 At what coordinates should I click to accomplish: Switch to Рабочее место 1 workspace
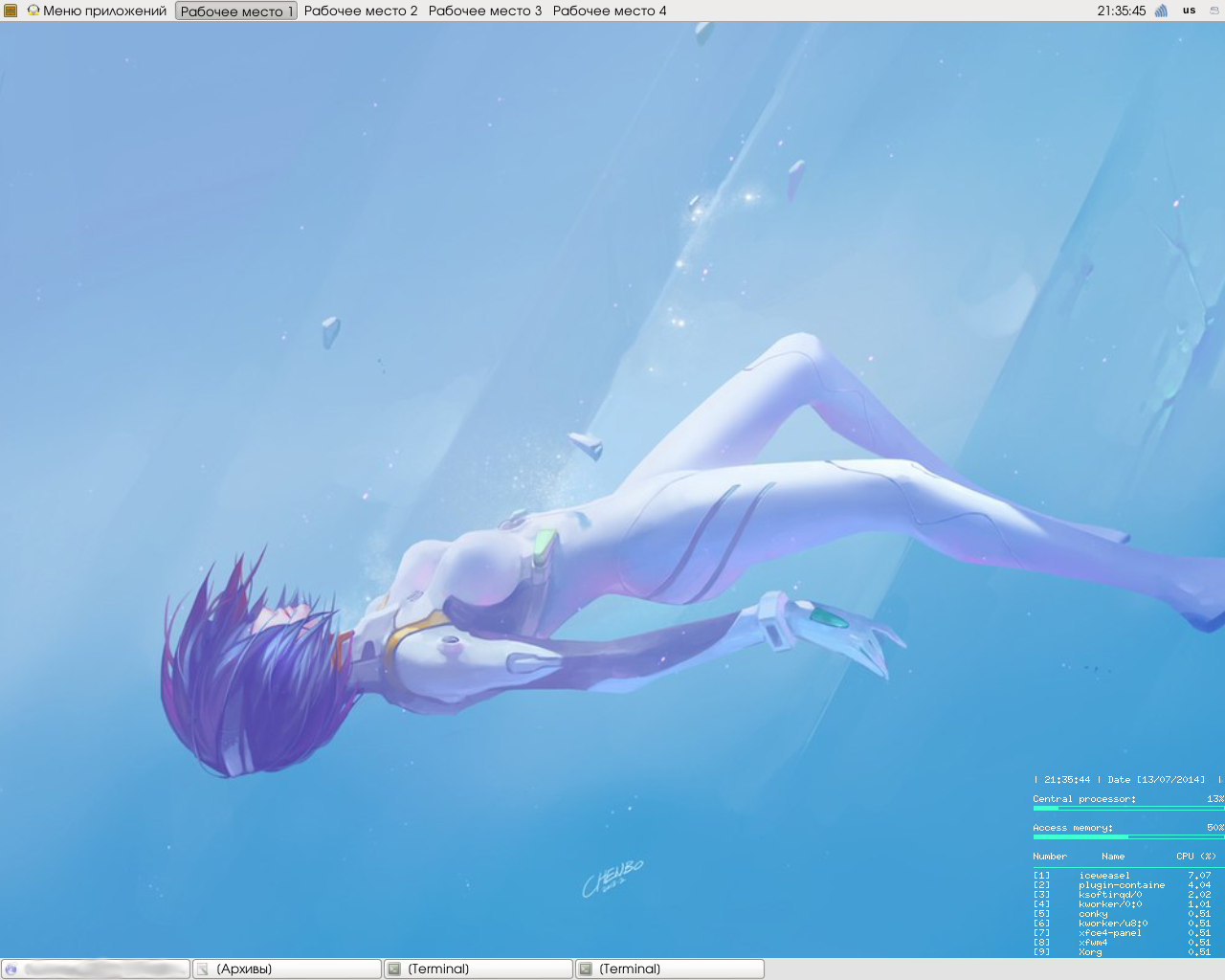tap(236, 11)
